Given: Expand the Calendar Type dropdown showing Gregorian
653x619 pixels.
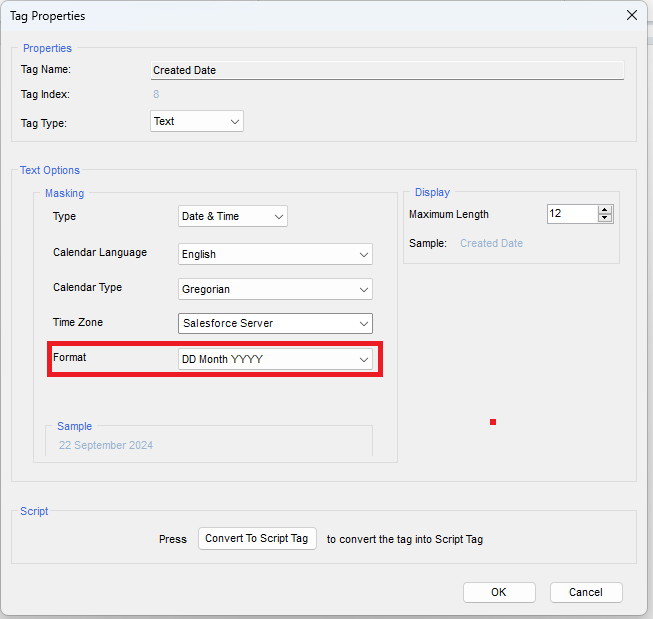Looking at the screenshot, I should coord(275,289).
